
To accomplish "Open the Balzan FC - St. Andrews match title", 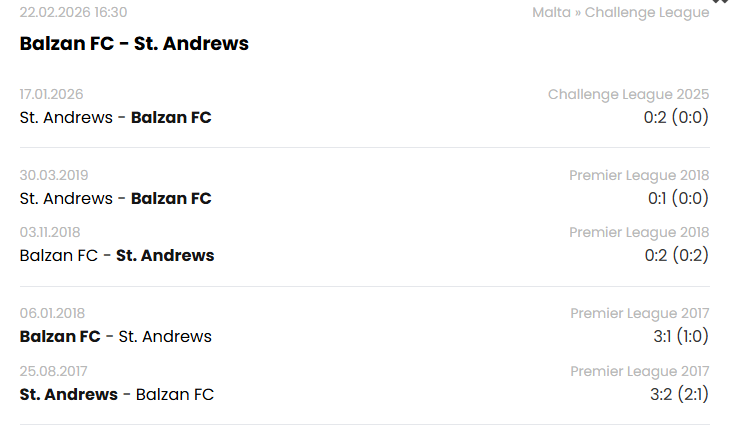I will point(134,44).
